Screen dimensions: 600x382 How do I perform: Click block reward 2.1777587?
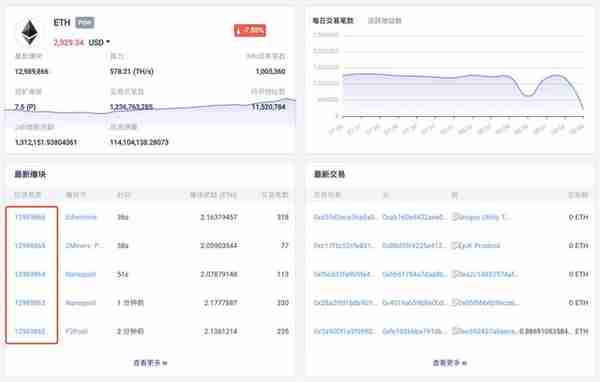pyautogui.click(x=220, y=303)
